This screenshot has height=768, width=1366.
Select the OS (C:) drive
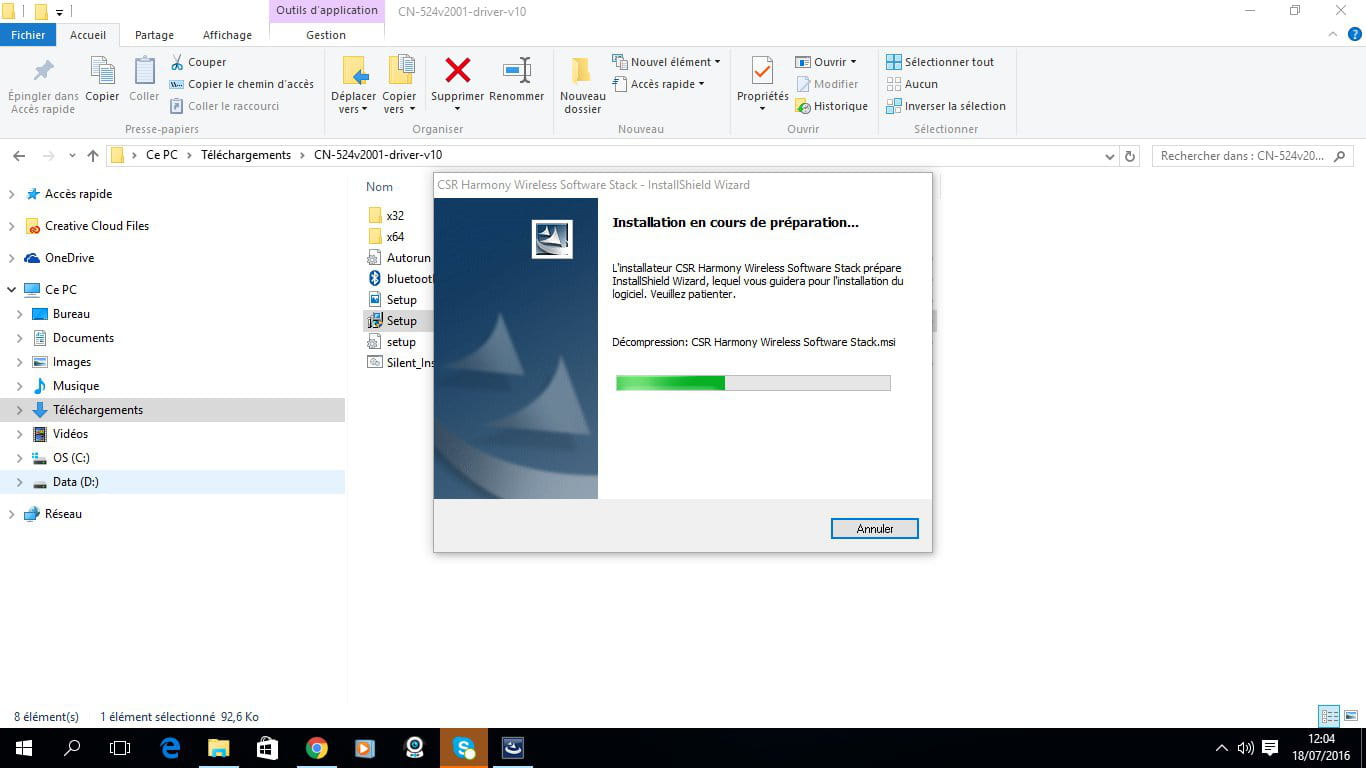click(71, 458)
